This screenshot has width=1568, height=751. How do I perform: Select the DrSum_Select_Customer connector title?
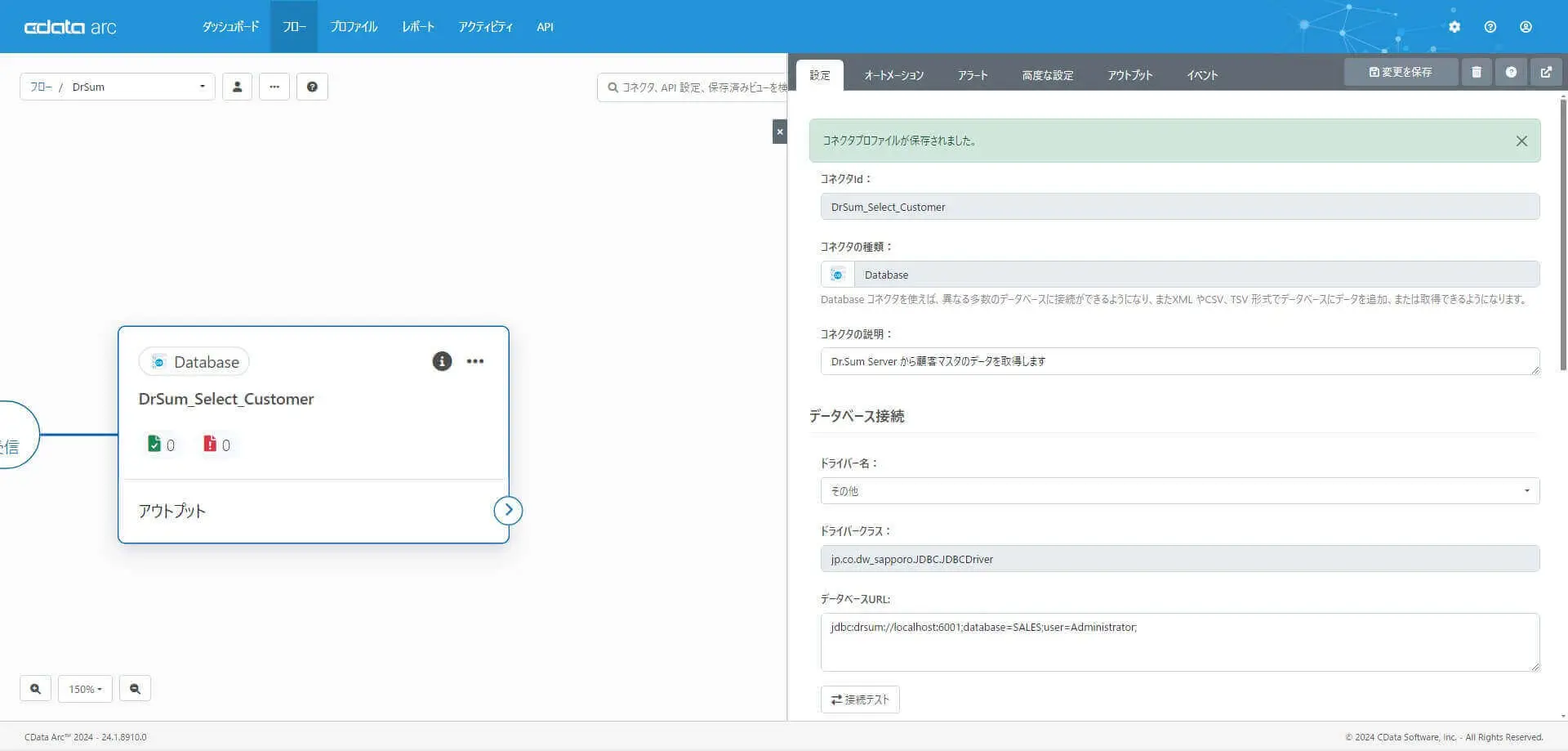click(x=226, y=399)
